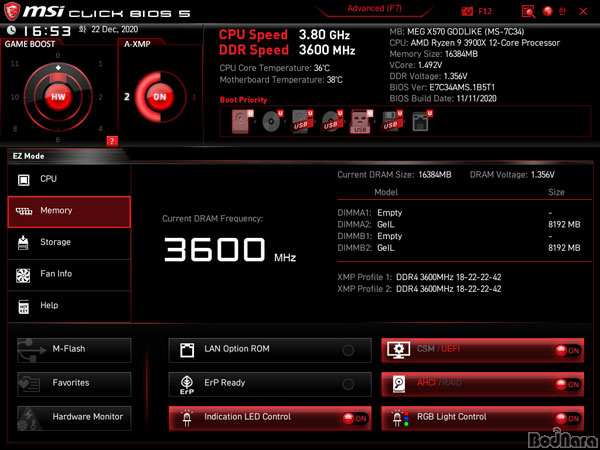The height and width of the screenshot is (450, 600).
Task: Click the CPU chip icon in sidebar
Action: 24,179
